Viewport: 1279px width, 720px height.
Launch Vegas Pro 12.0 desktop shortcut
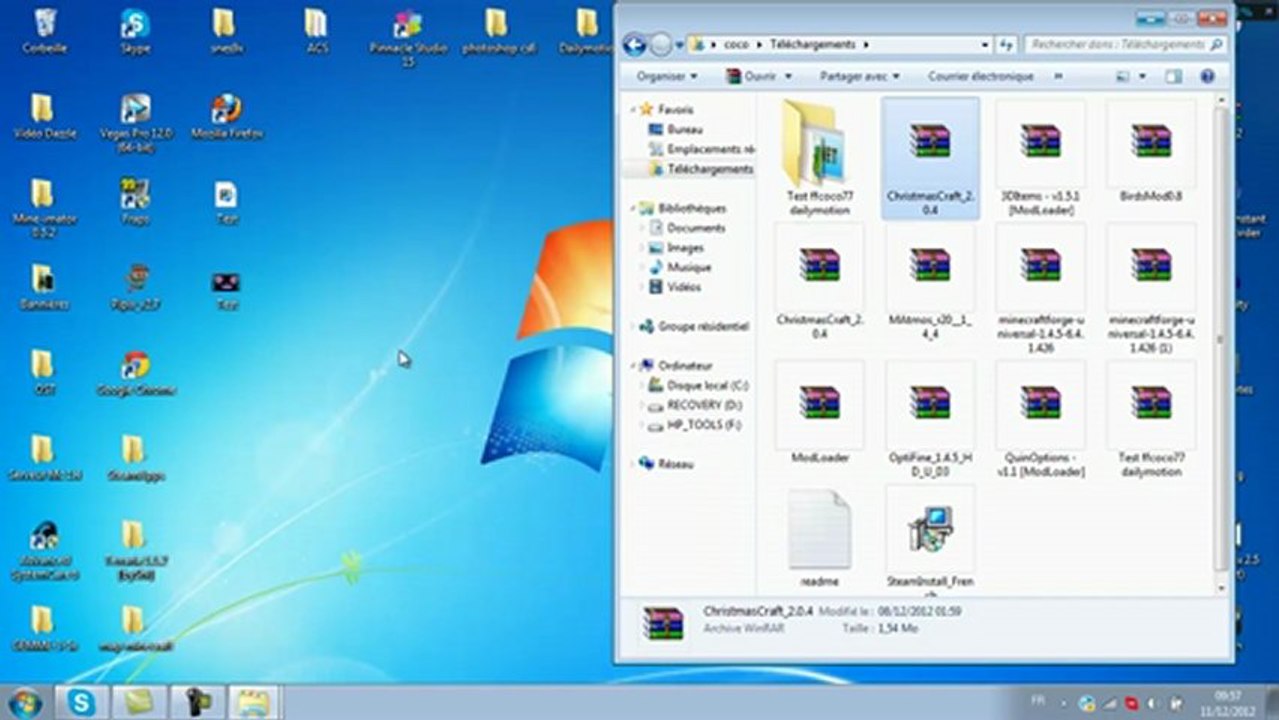pos(135,122)
